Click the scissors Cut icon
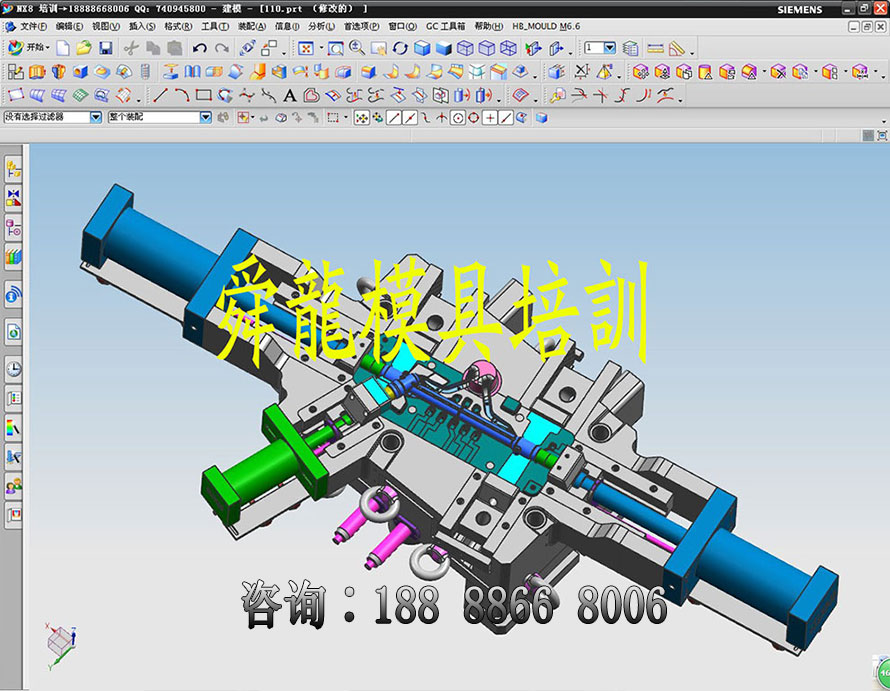Image resolution: width=890 pixels, height=691 pixels. [x=131, y=48]
